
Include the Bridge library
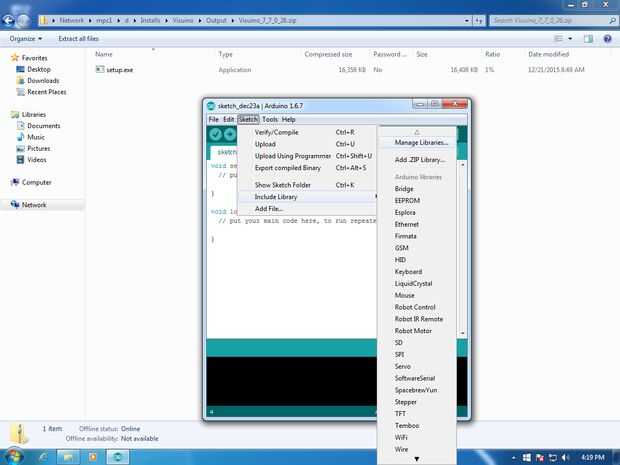click(x=417, y=189)
